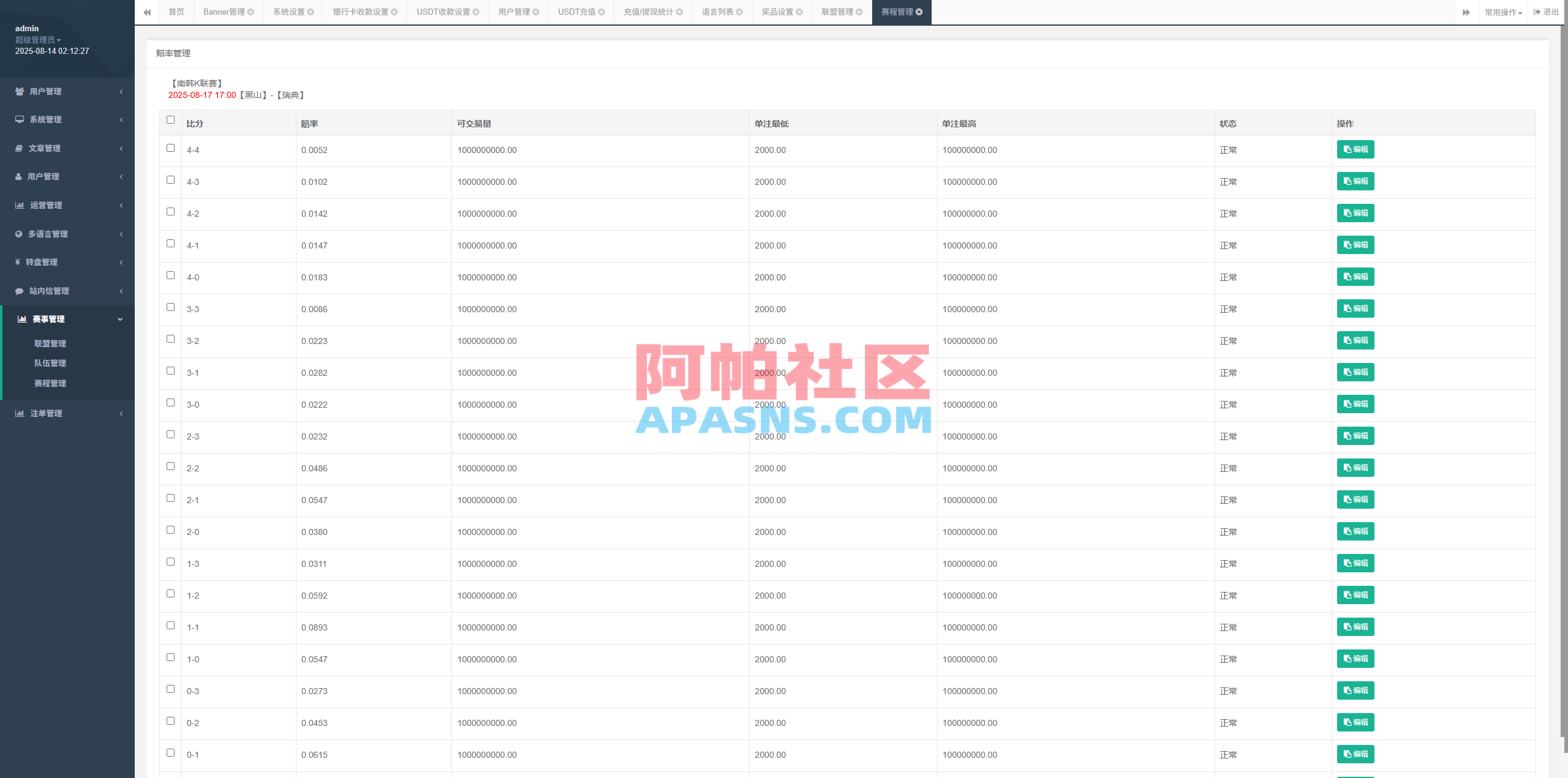
Task: Click the 注单管理 chart icon
Action: [x=18, y=413]
